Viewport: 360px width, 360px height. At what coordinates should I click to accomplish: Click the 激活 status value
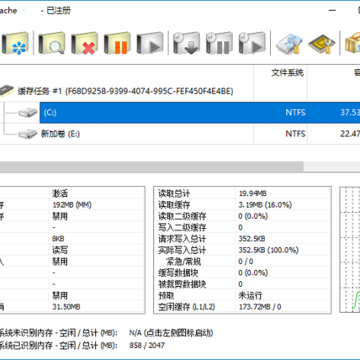tap(60, 193)
